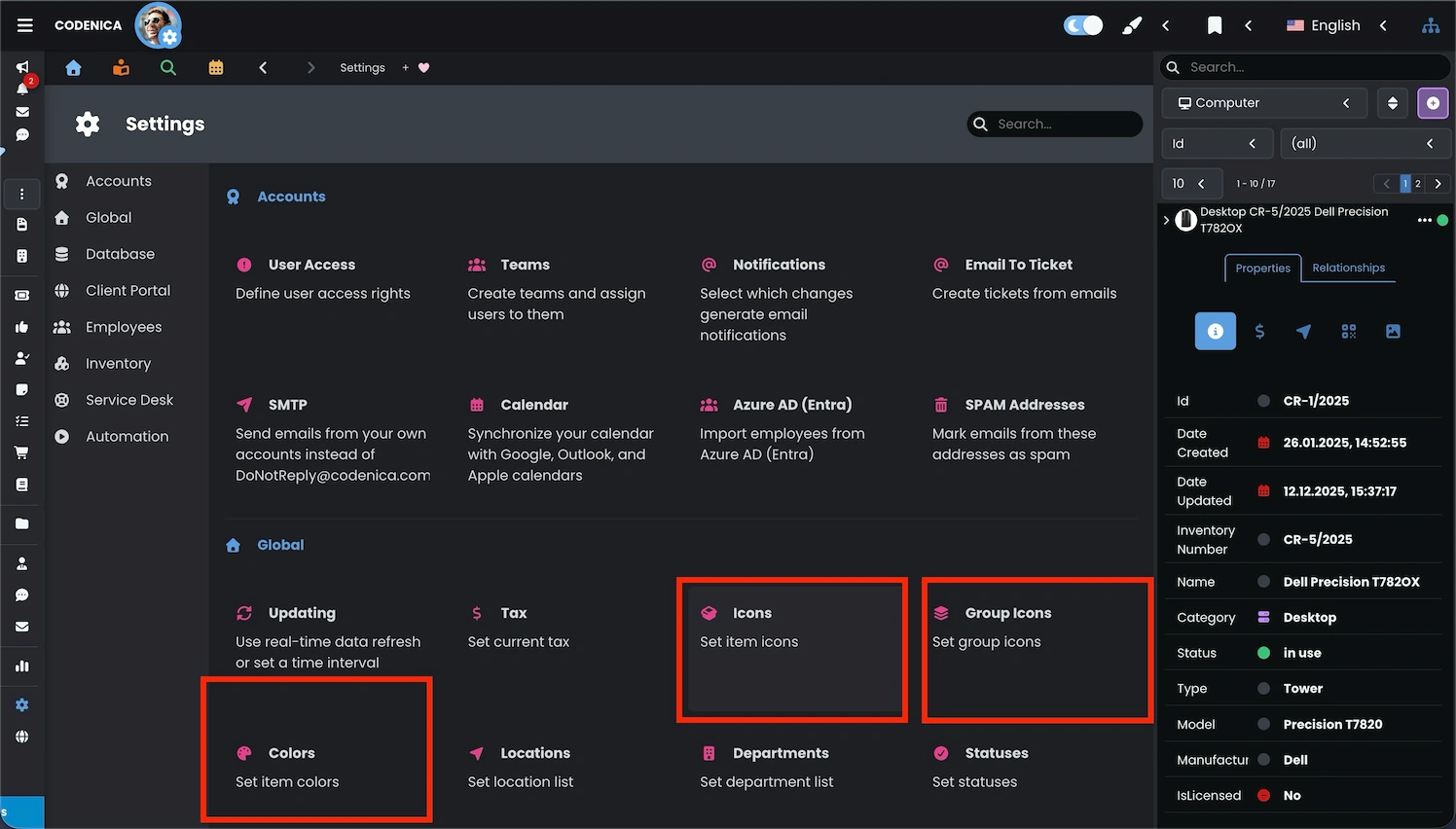Click the theme brush icon in the top bar

[x=1131, y=25]
